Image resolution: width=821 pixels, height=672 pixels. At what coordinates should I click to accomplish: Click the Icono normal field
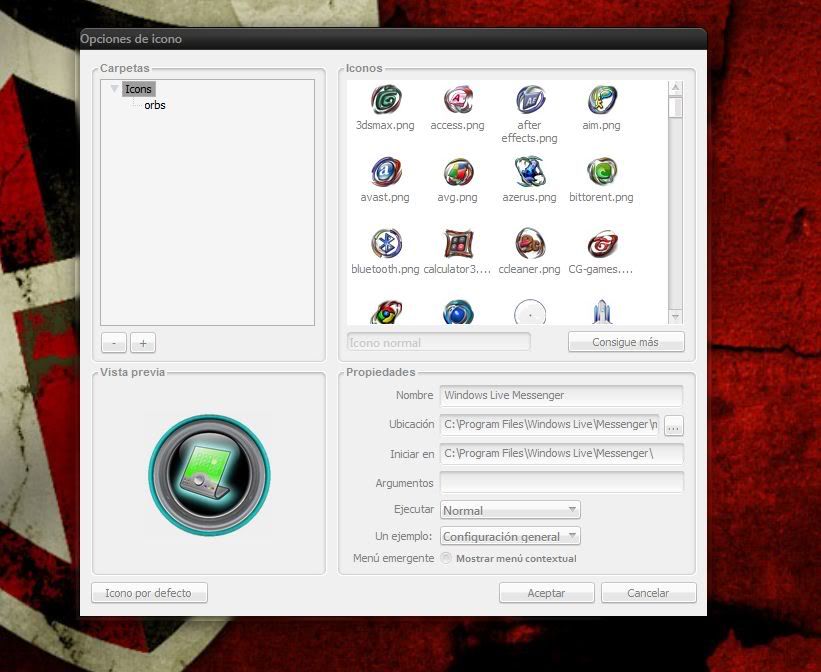click(439, 343)
